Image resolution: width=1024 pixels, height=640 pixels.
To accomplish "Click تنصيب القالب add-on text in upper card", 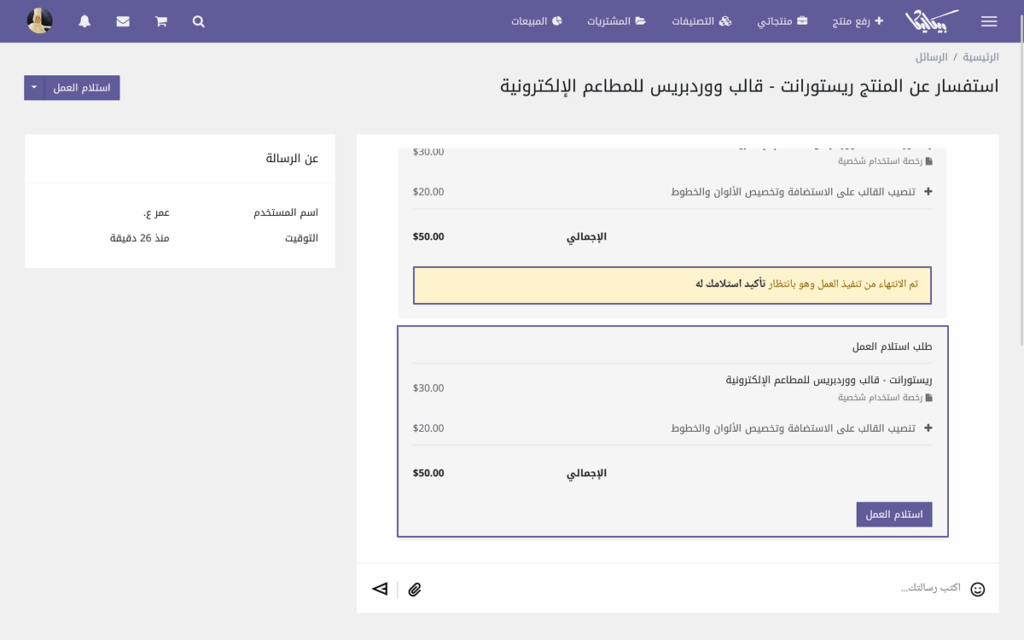I will point(793,192).
